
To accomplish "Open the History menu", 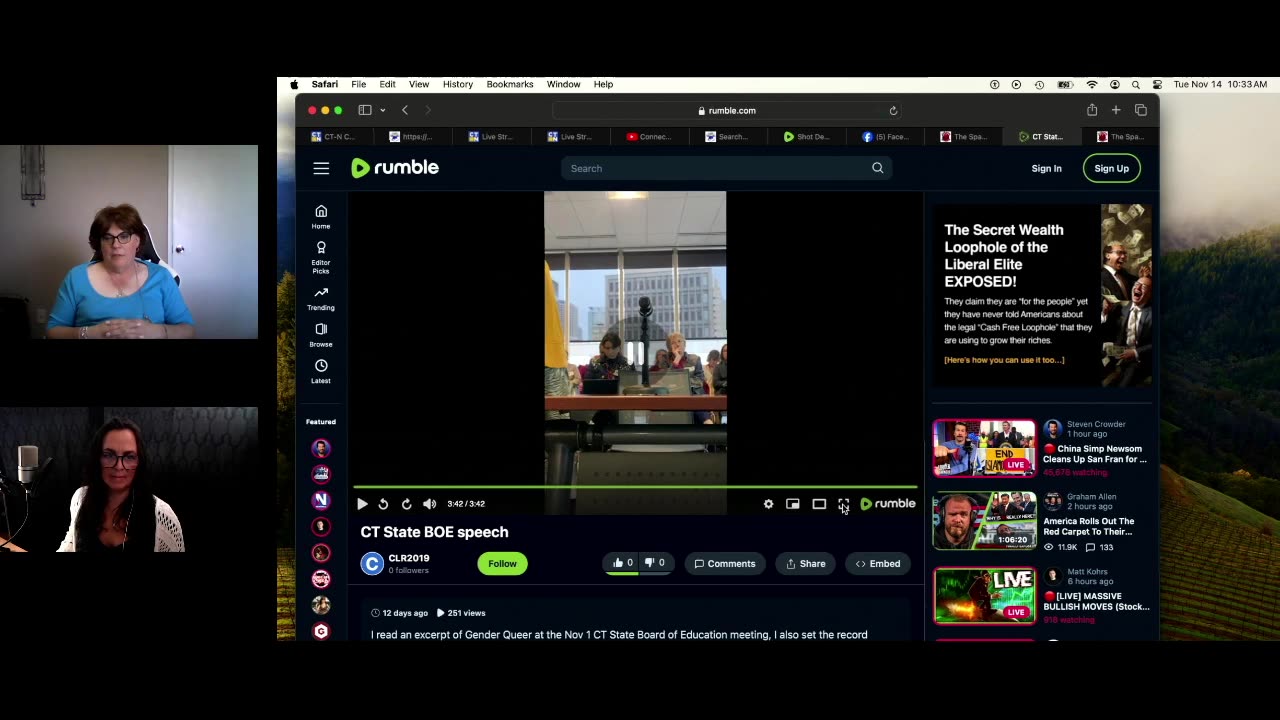I will 458,84.
